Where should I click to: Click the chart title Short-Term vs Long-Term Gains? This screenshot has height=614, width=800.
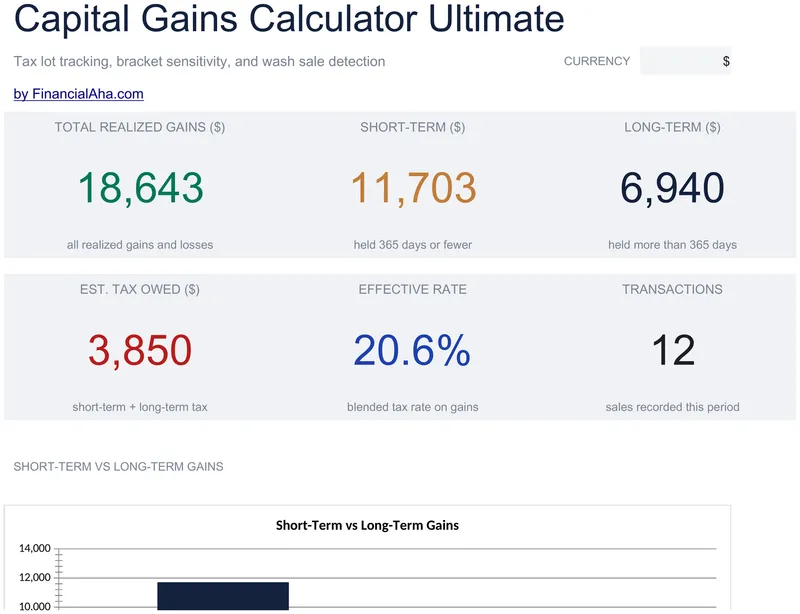(x=367, y=525)
